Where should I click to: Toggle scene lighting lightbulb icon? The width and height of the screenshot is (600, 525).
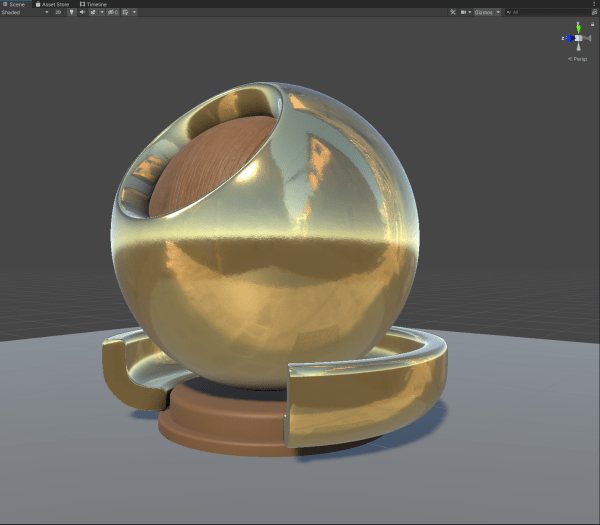pyautogui.click(x=71, y=12)
